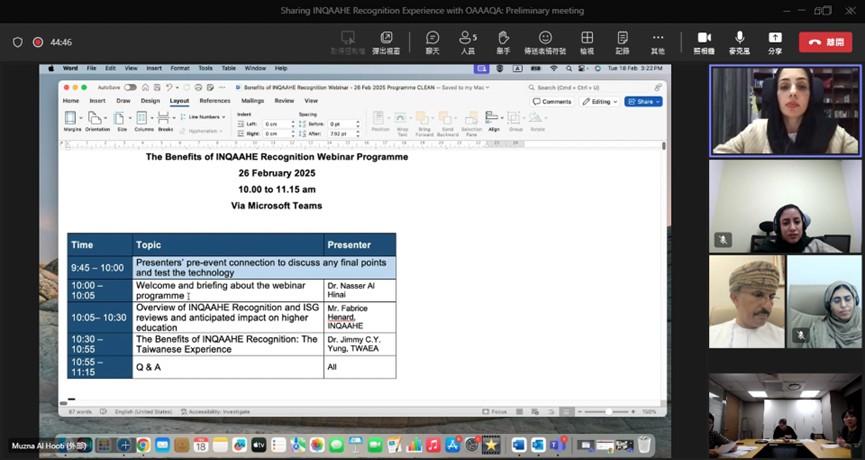
Task: Click the zoom in plus button
Action: point(633,411)
